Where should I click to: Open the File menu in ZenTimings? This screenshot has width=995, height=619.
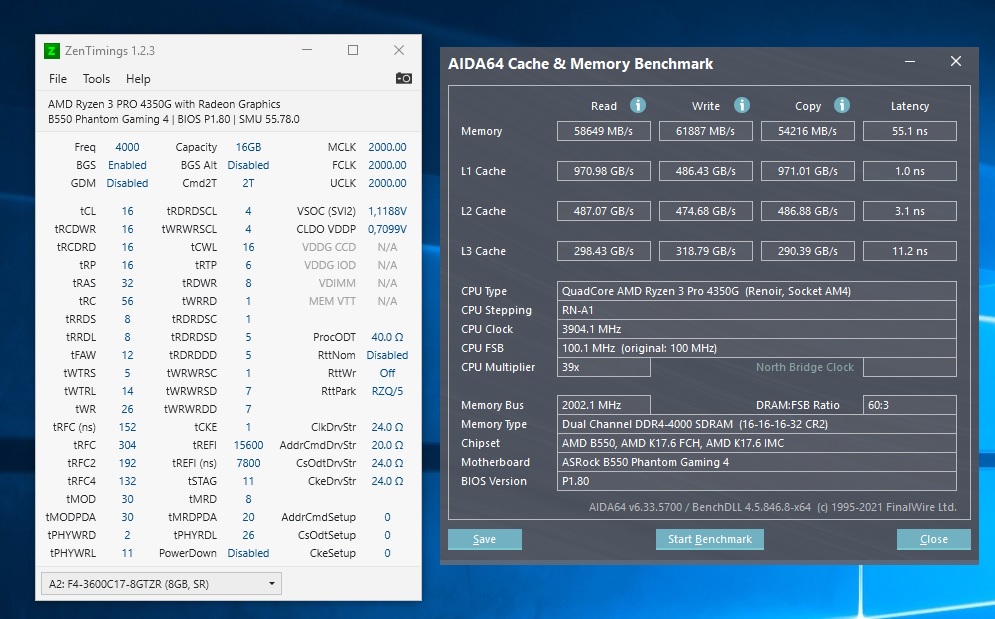[58, 79]
